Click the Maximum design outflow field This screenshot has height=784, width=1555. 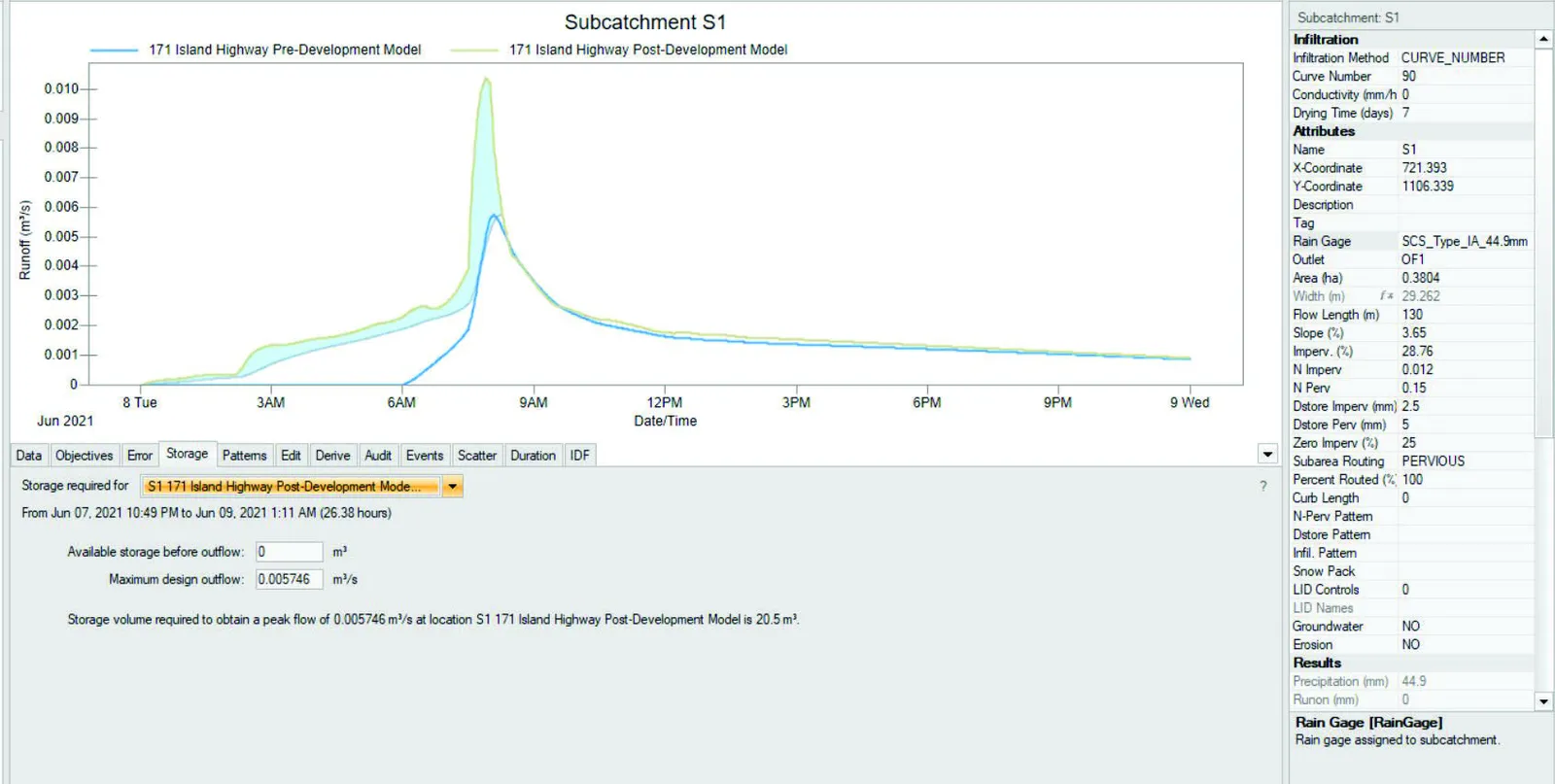(290, 579)
